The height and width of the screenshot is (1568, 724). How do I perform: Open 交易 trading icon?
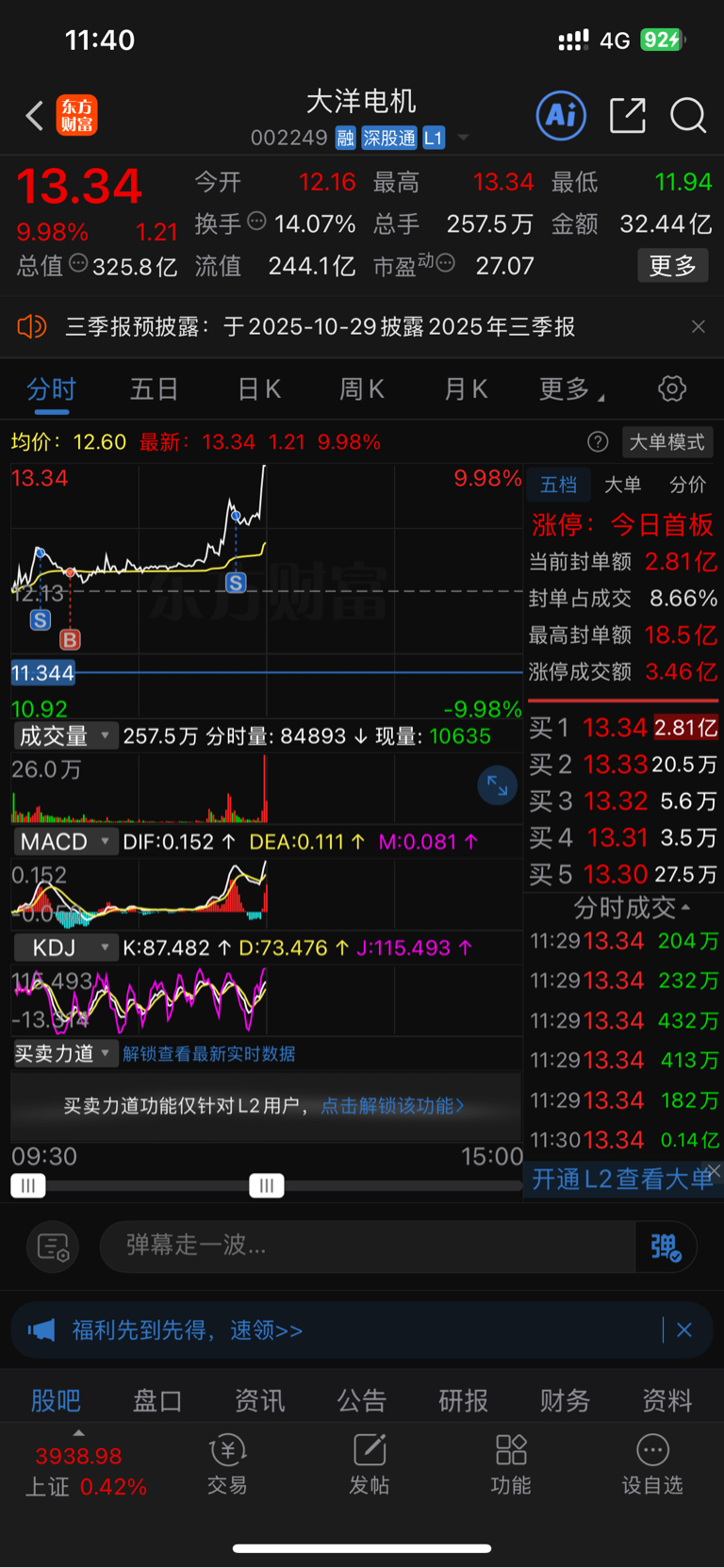(227, 1464)
